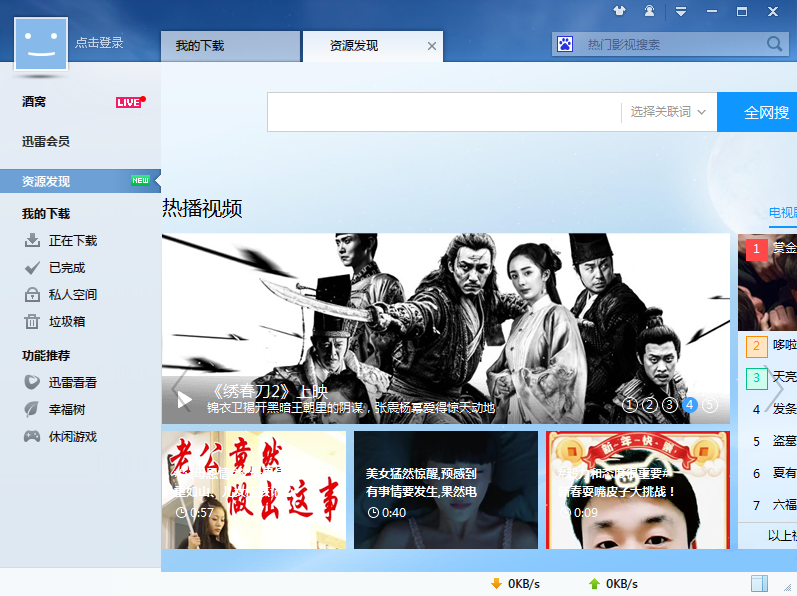The image size is (797, 596).
Task: Open ranking item 2 哆啦
Action: click(771, 346)
